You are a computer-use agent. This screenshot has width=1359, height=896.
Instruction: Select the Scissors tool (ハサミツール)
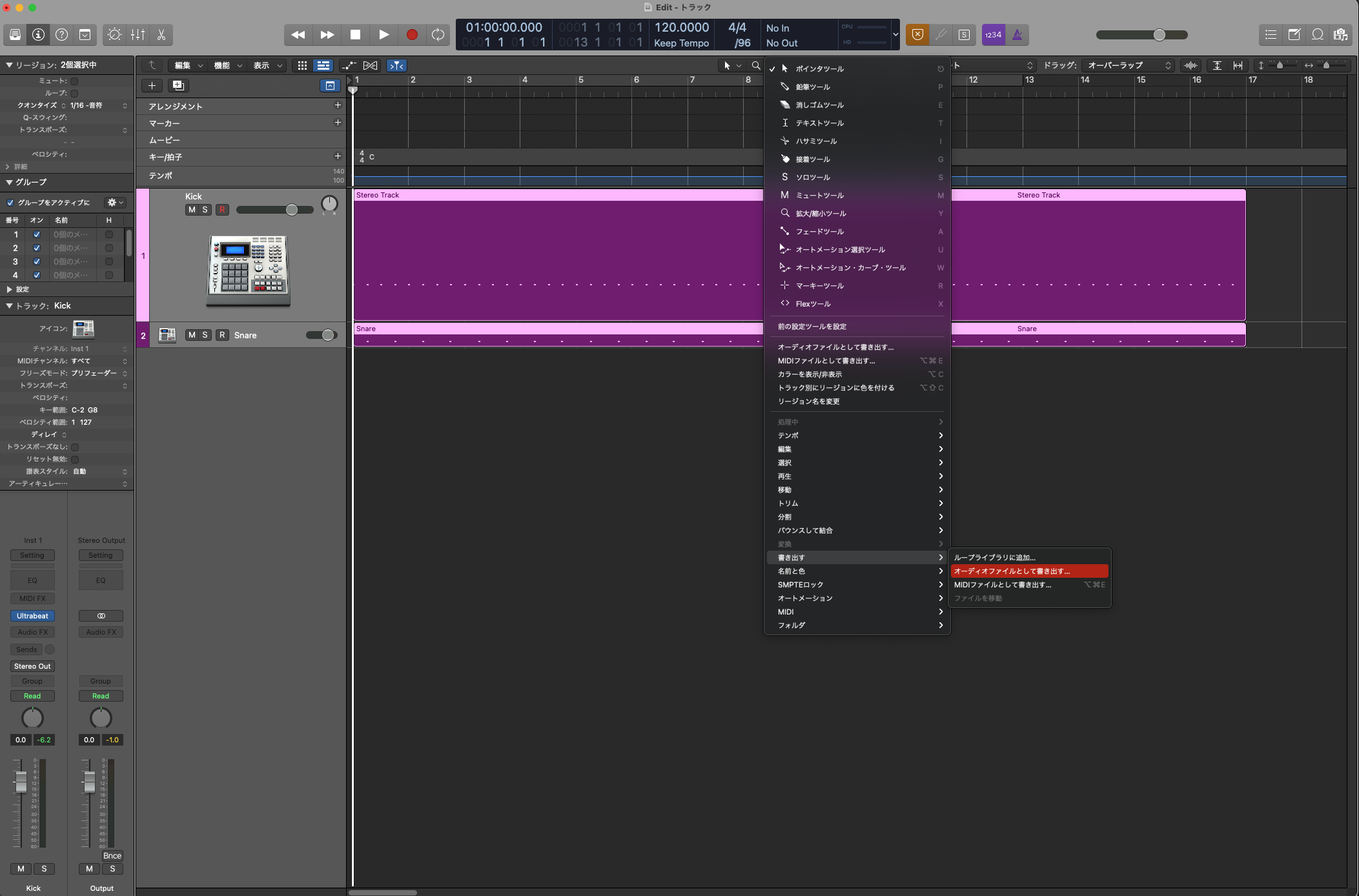click(816, 141)
